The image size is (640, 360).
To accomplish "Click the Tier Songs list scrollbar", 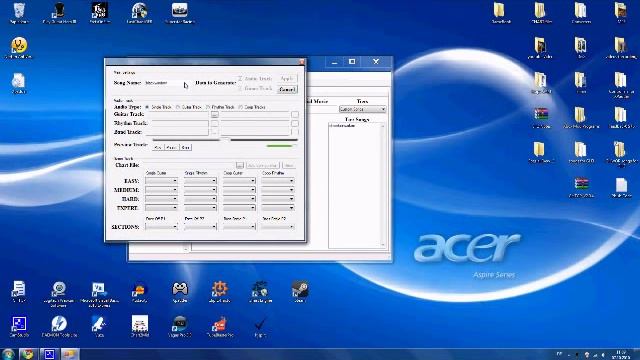I will [x=383, y=185].
